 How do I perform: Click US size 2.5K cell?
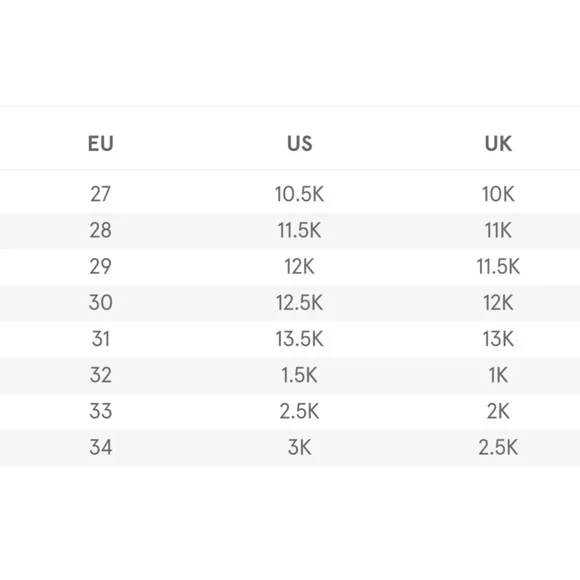click(x=300, y=411)
